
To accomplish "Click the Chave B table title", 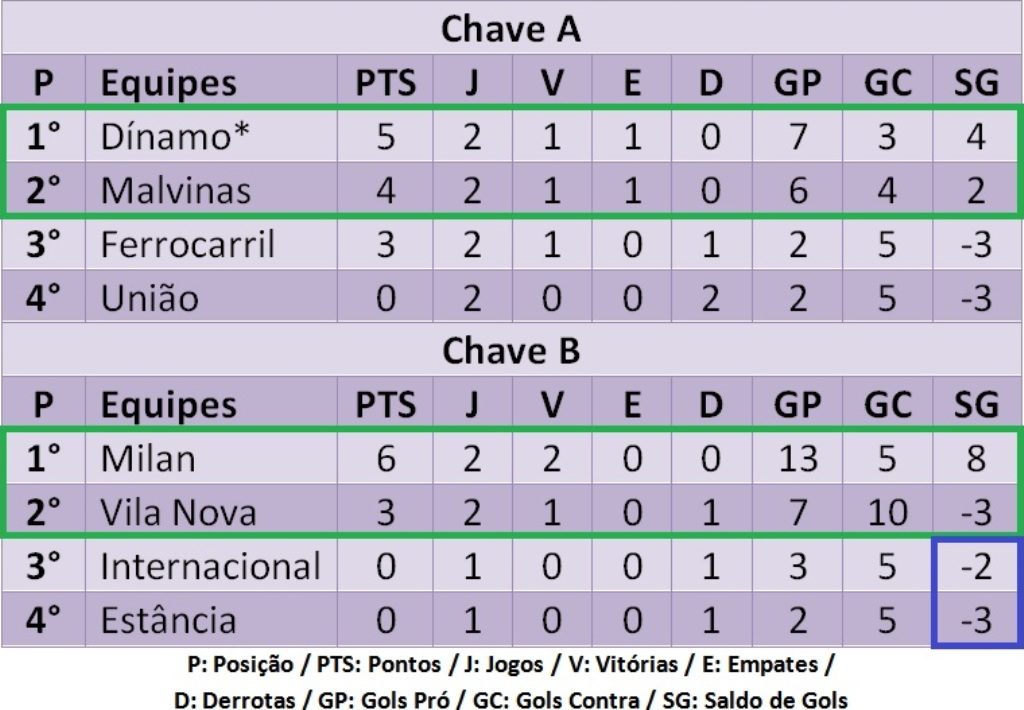I will [x=511, y=351].
